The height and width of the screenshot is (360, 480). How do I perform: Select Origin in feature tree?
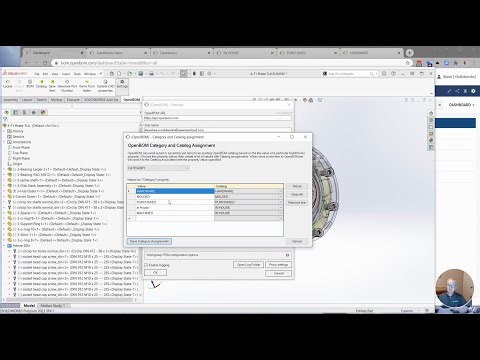(x=17, y=164)
